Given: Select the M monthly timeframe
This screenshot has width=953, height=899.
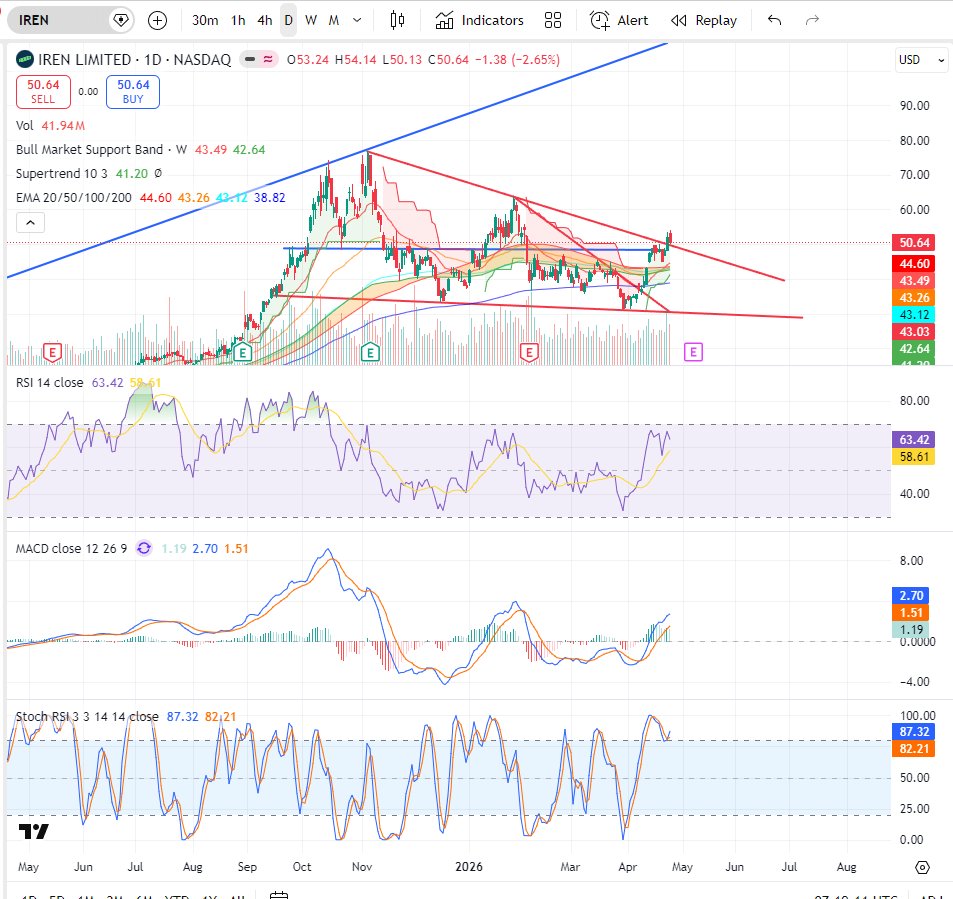Looking at the screenshot, I should click(334, 20).
